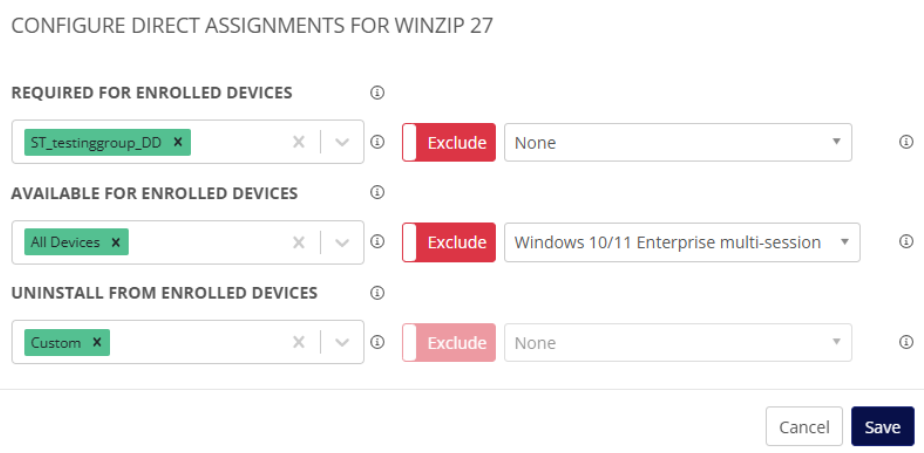Click the Cancel button
Viewport: 924px width, 453px height.
(x=804, y=427)
